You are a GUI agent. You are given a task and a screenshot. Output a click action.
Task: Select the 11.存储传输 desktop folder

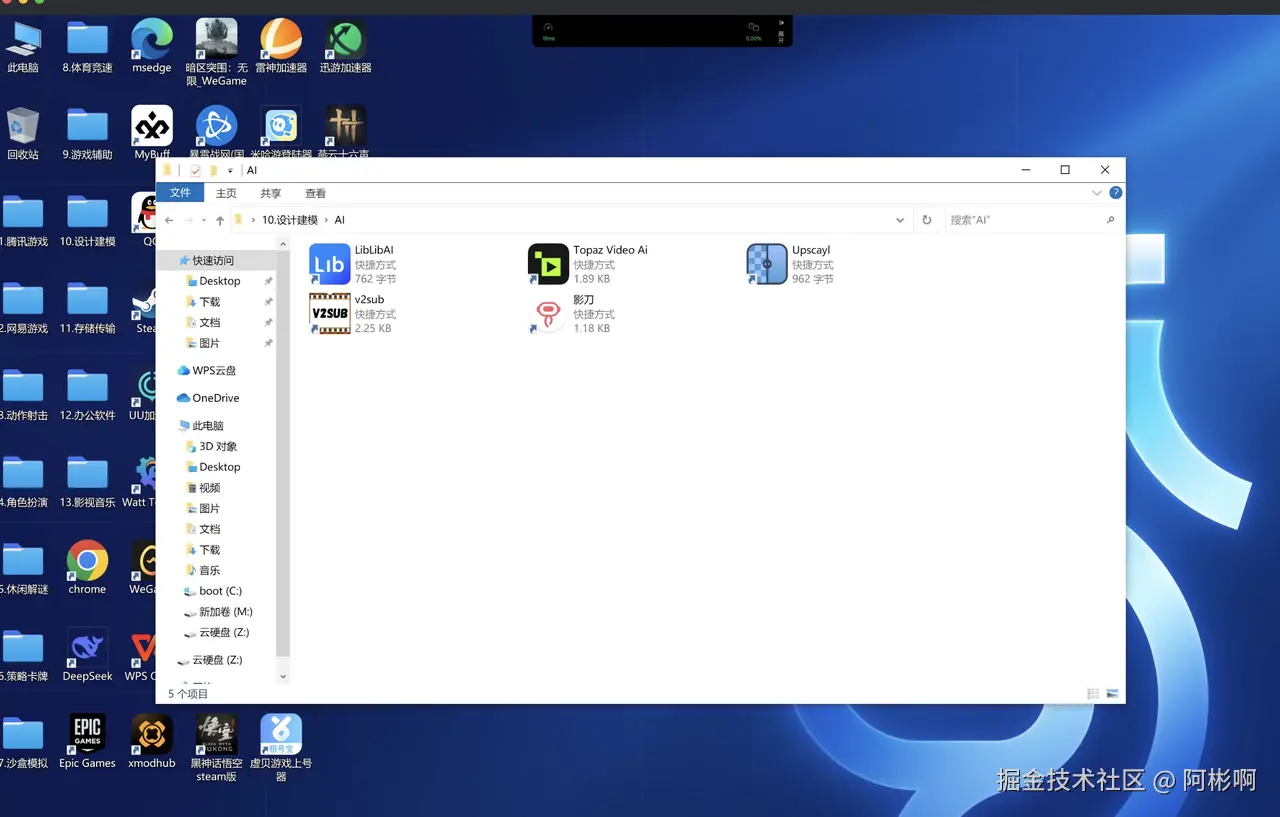(x=87, y=307)
